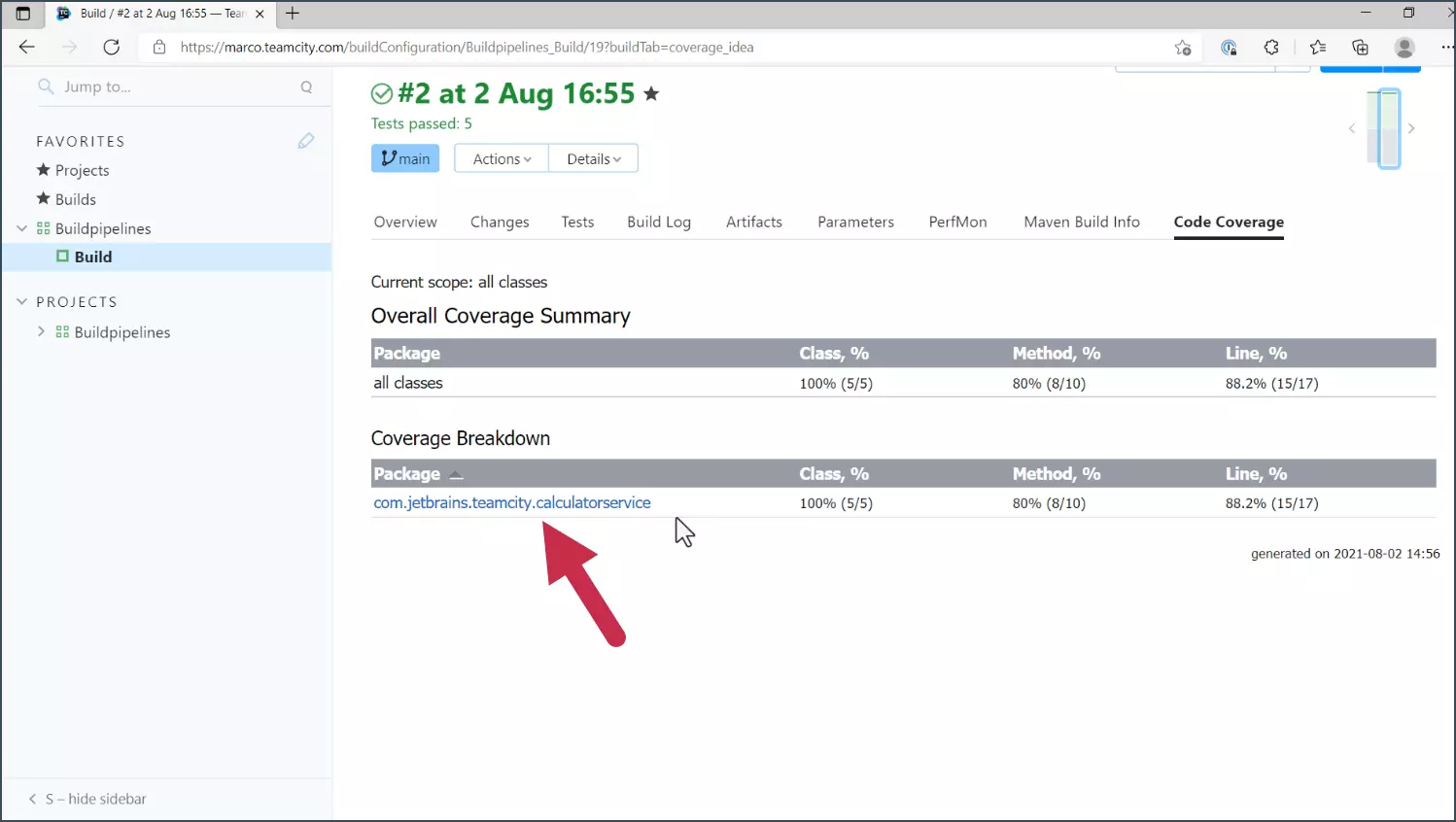The width and height of the screenshot is (1456, 822).
Task: Collapse the PROJECTS section
Action: click(22, 302)
